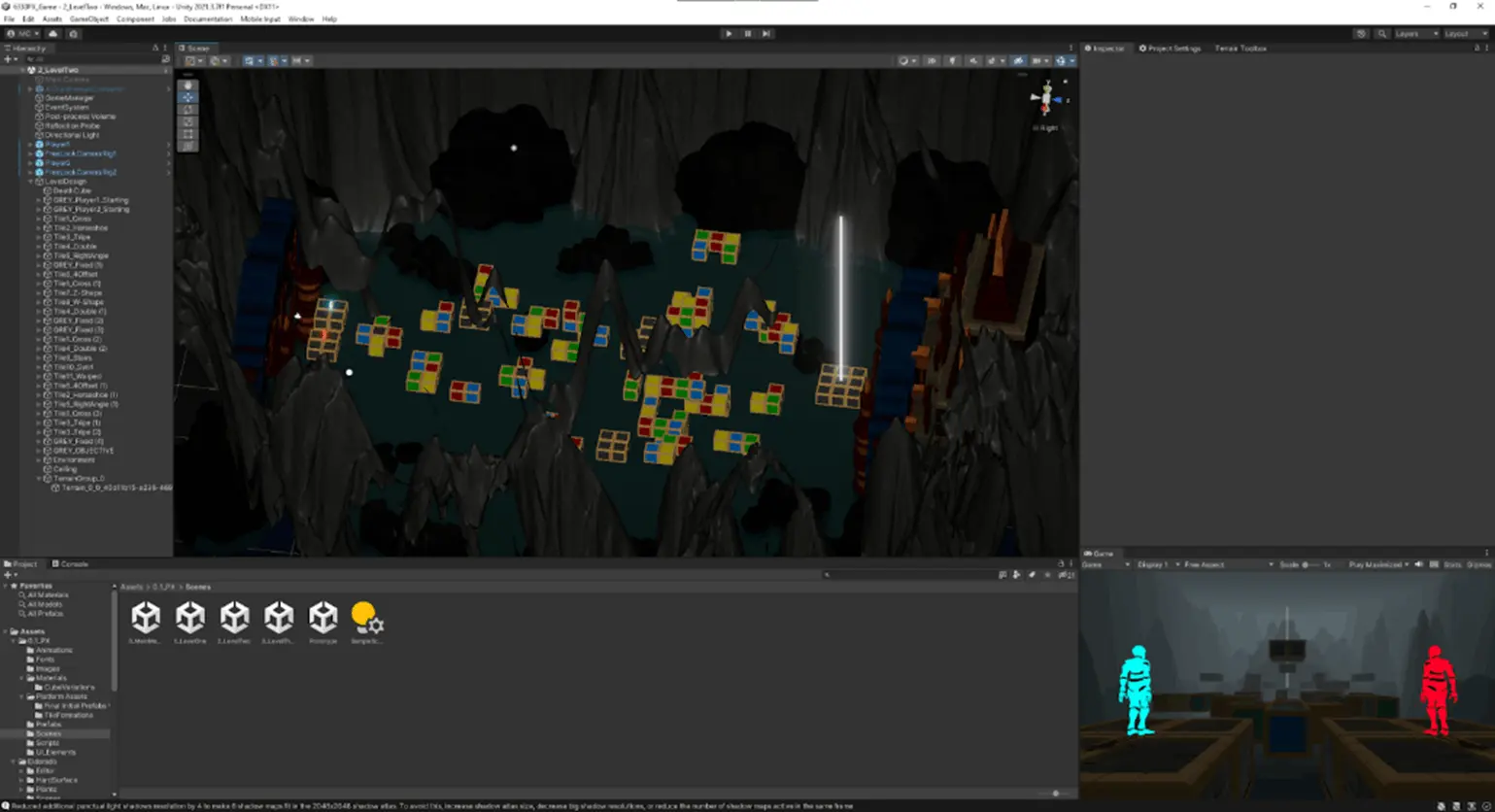1495x812 pixels.
Task: Open the Play Maximized dropdown
Action: tap(1377, 564)
